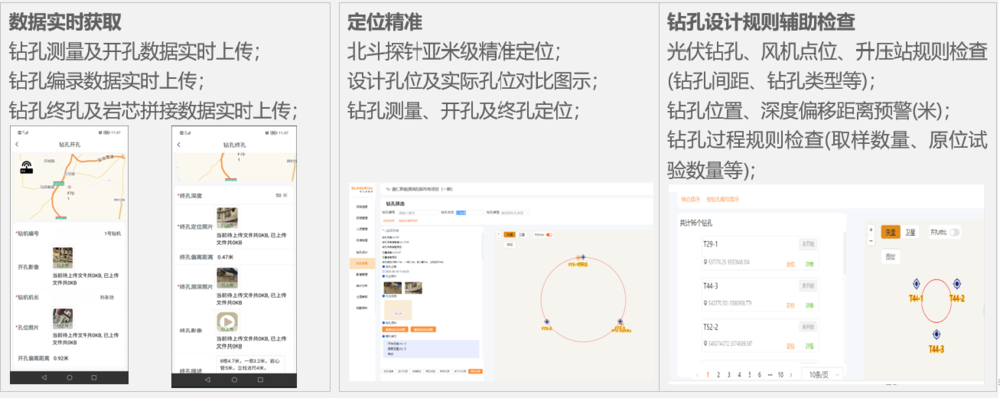Toggle the 开孔对比 switch

tap(954, 232)
